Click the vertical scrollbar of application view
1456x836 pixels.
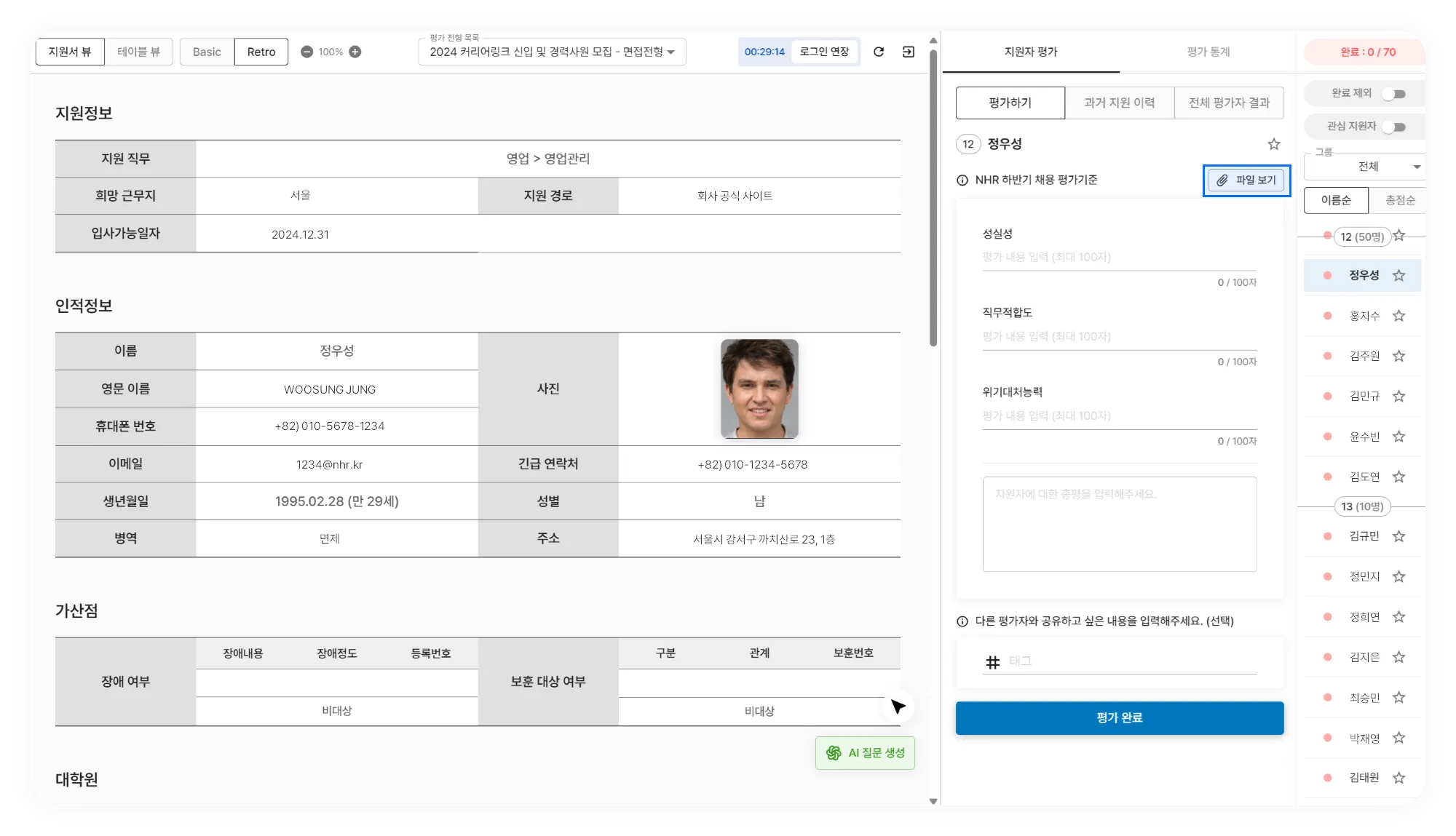(933, 196)
